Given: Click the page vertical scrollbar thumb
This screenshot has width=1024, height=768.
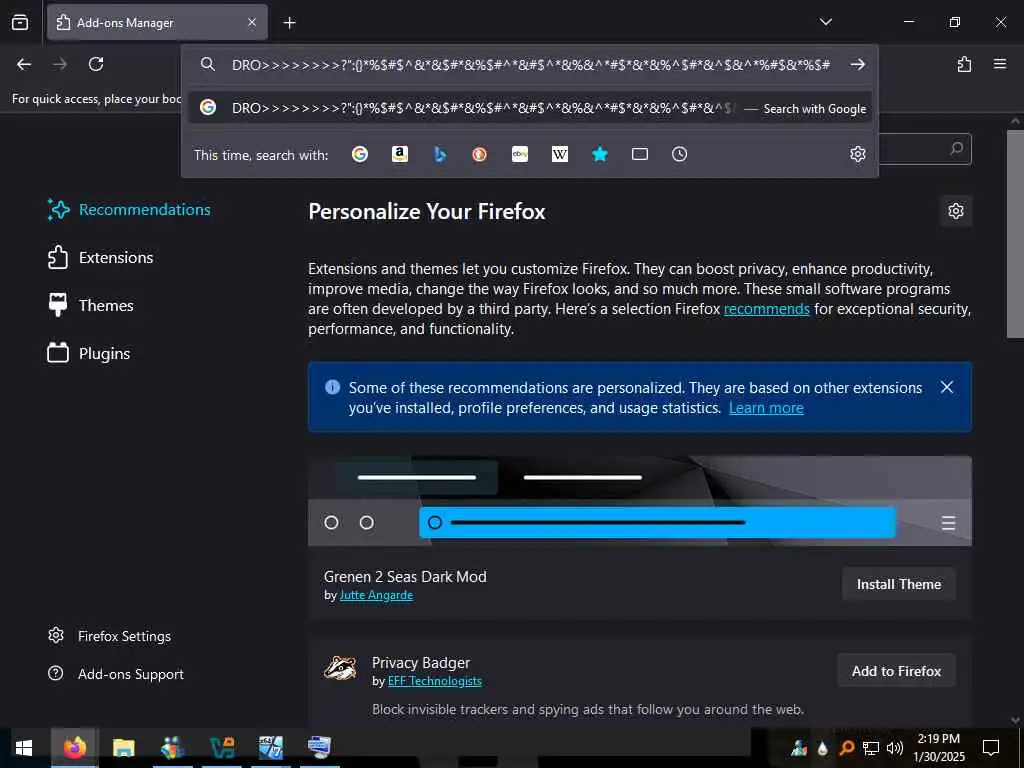Looking at the screenshot, I should (1015, 234).
